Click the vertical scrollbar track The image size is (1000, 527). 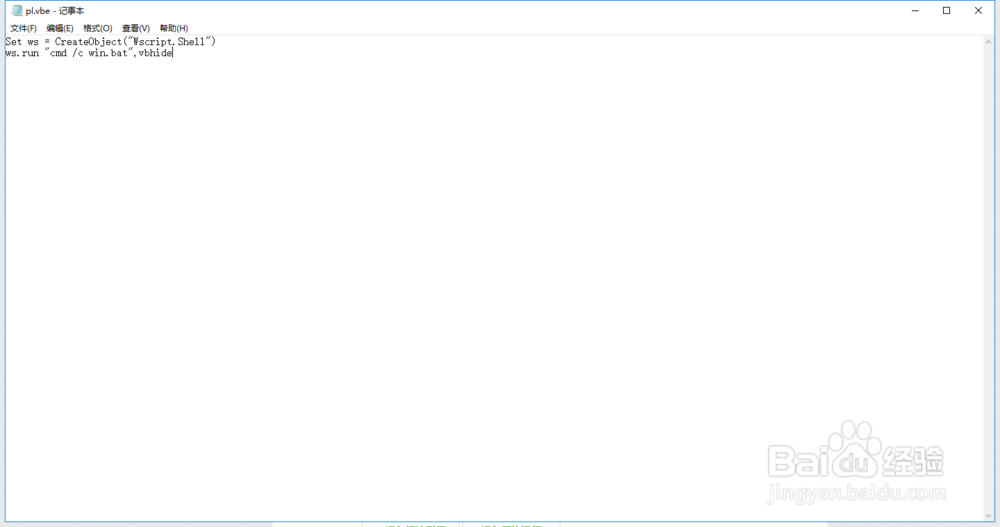tap(989, 278)
